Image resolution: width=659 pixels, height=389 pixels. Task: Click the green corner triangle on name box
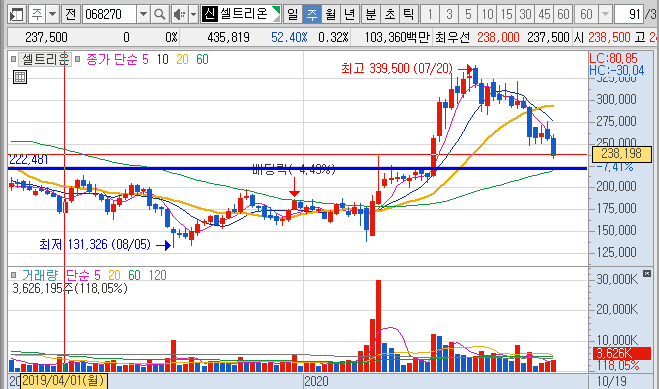[x=276, y=10]
